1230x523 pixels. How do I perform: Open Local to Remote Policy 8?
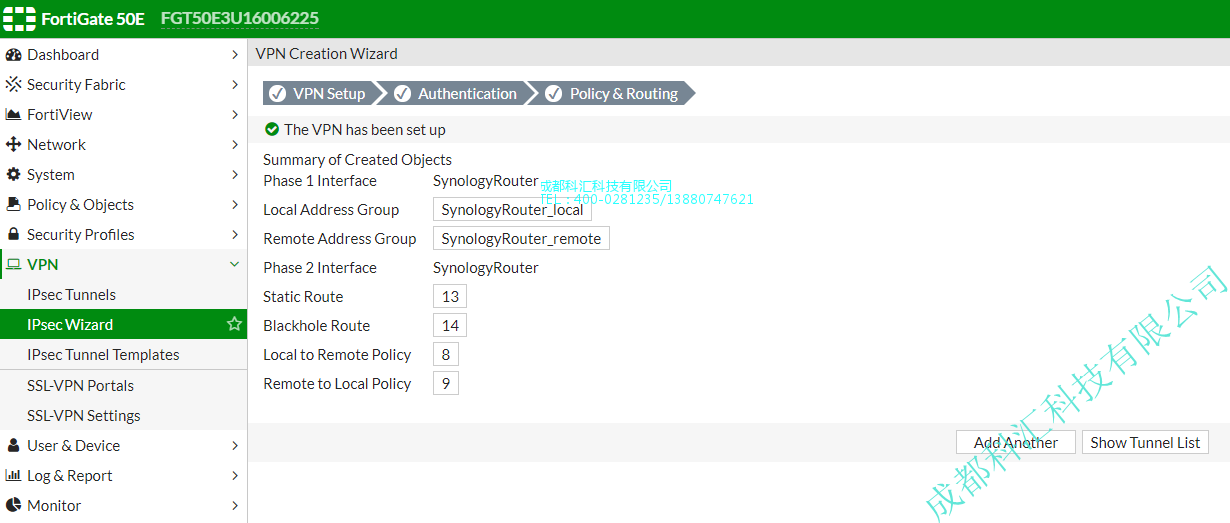[x=446, y=355]
